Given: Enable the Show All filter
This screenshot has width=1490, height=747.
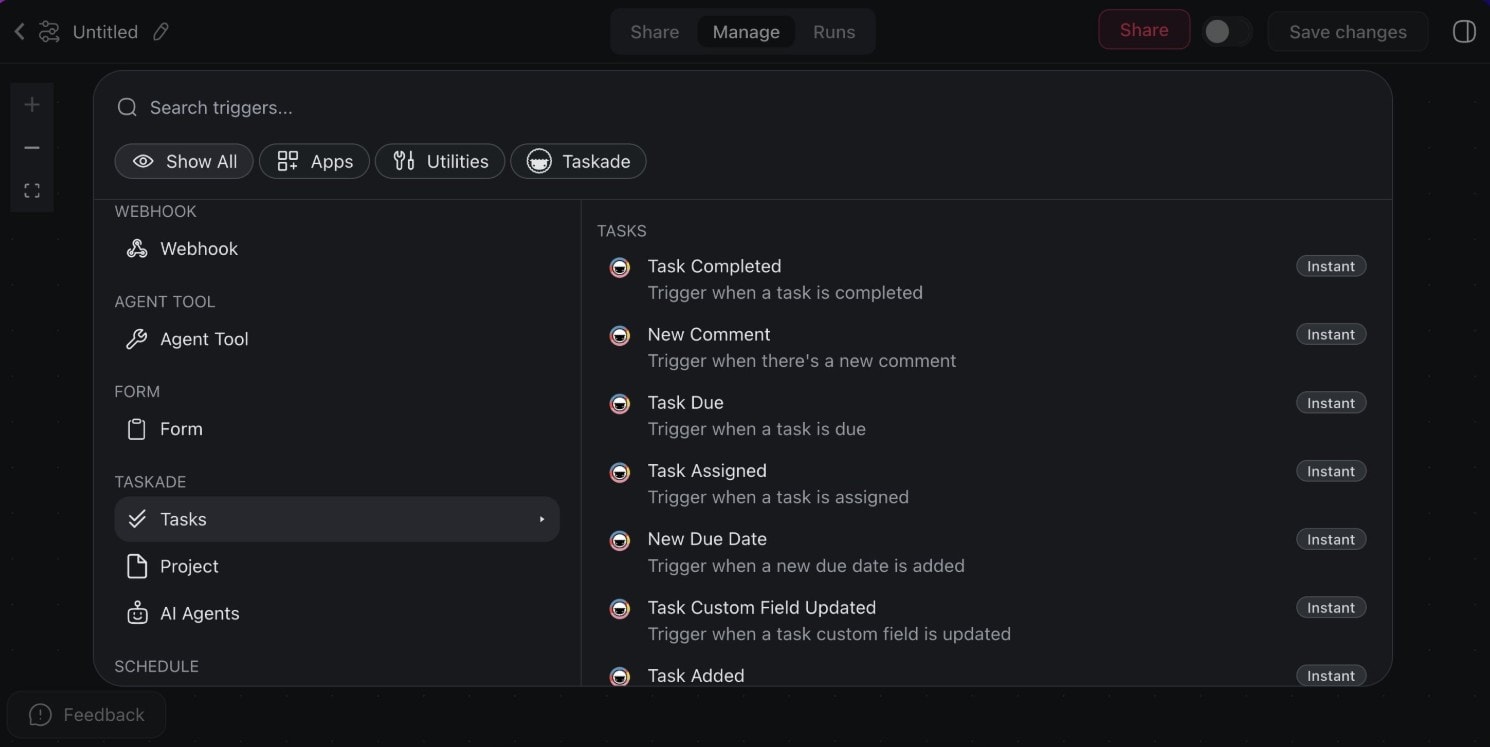Looking at the screenshot, I should pos(184,161).
